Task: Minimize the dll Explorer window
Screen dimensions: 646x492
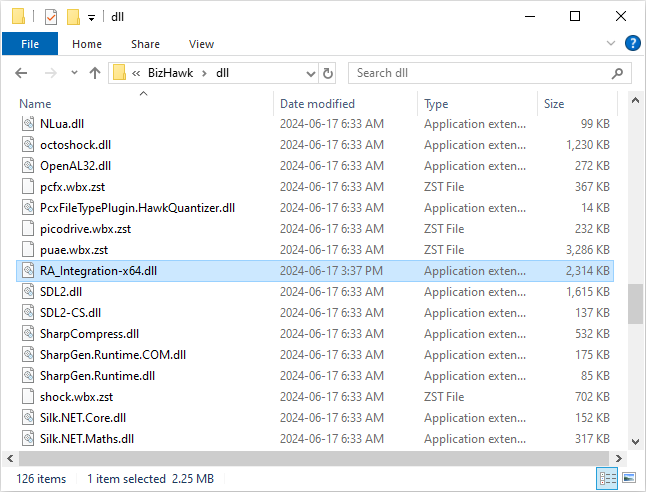Action: click(530, 16)
